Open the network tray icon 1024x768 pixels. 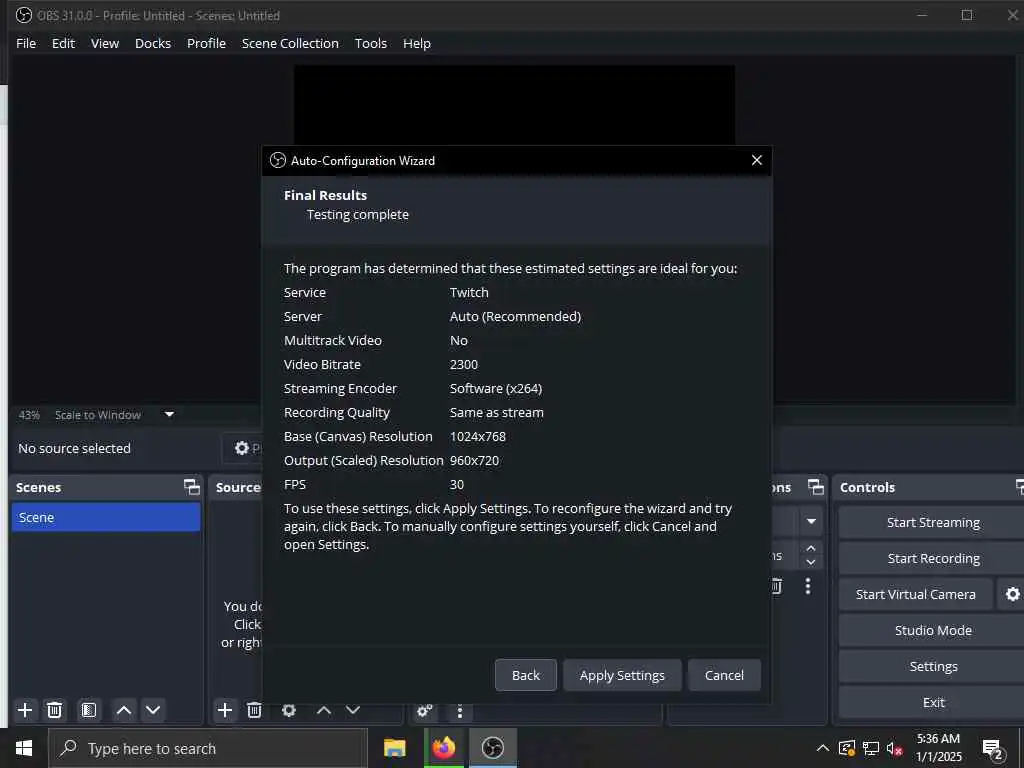(x=871, y=748)
